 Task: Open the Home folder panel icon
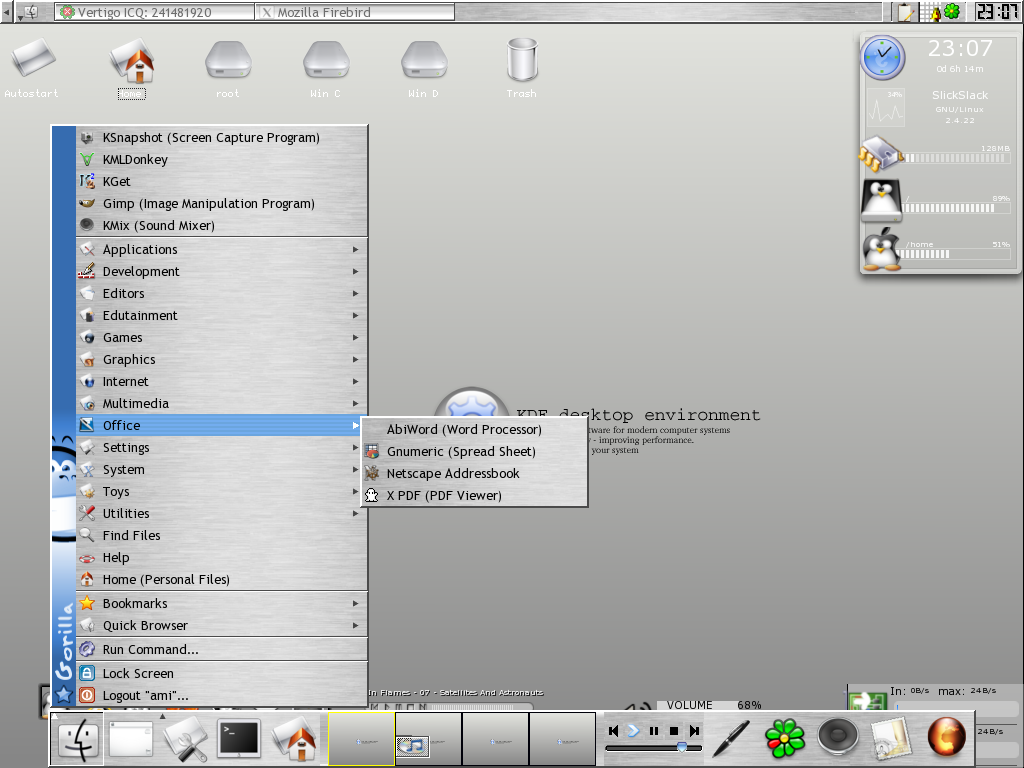(x=295, y=739)
